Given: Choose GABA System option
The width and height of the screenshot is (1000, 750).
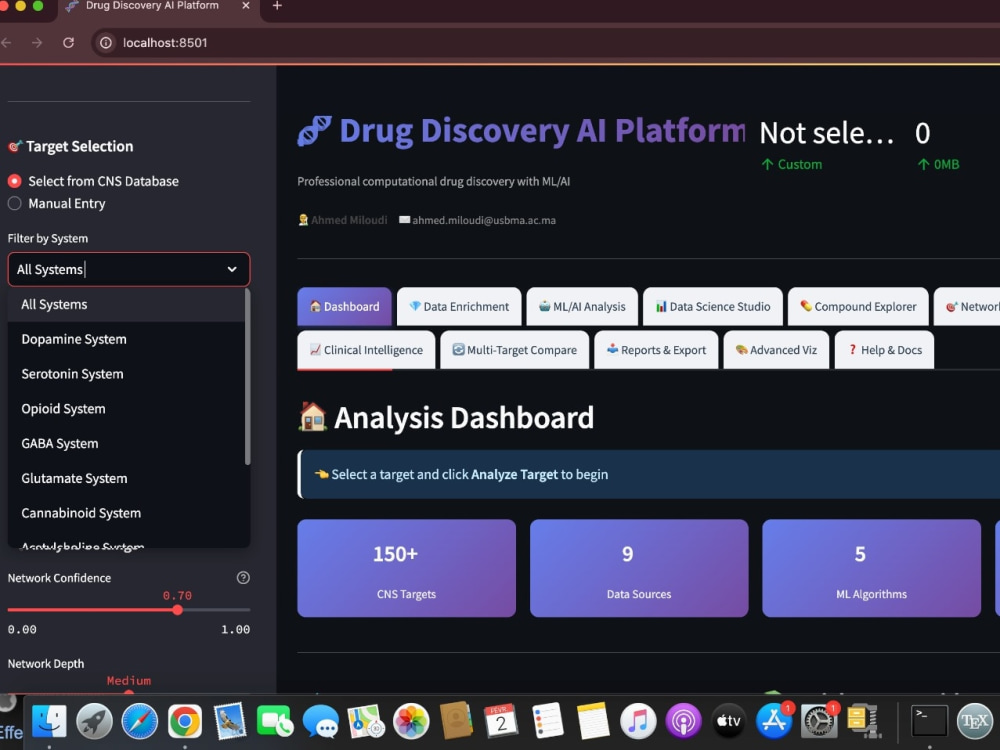Looking at the screenshot, I should coord(126,443).
